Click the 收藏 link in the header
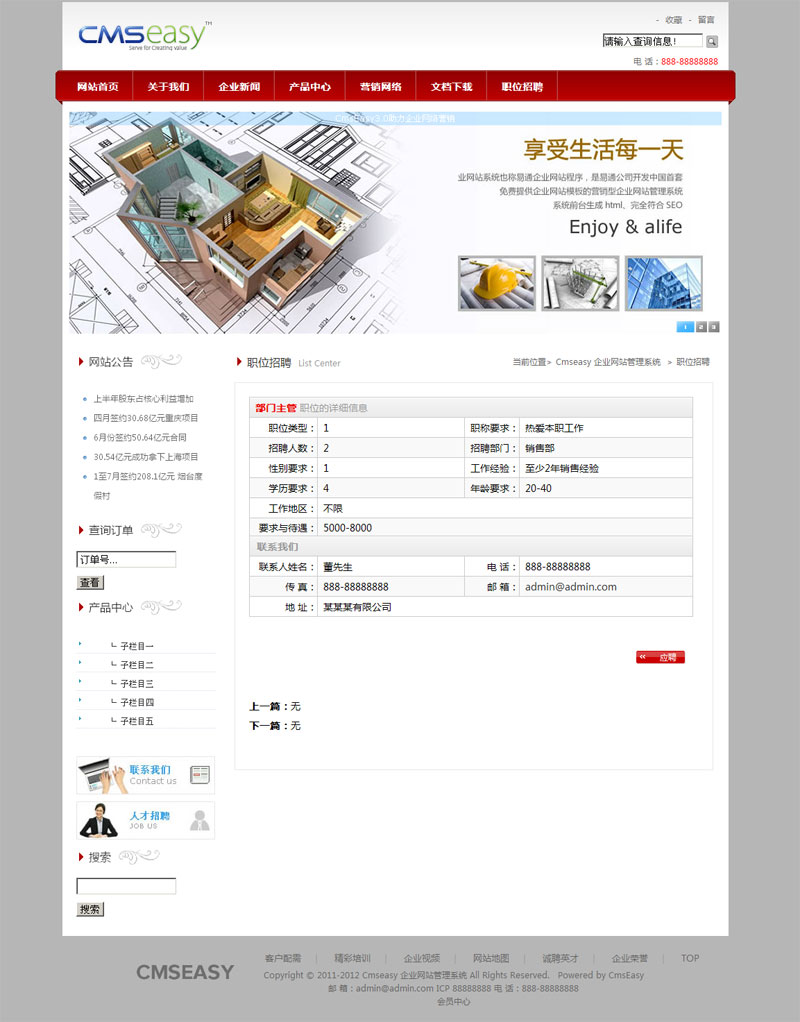Screen dimensions: 800x1022 click(x=673, y=20)
